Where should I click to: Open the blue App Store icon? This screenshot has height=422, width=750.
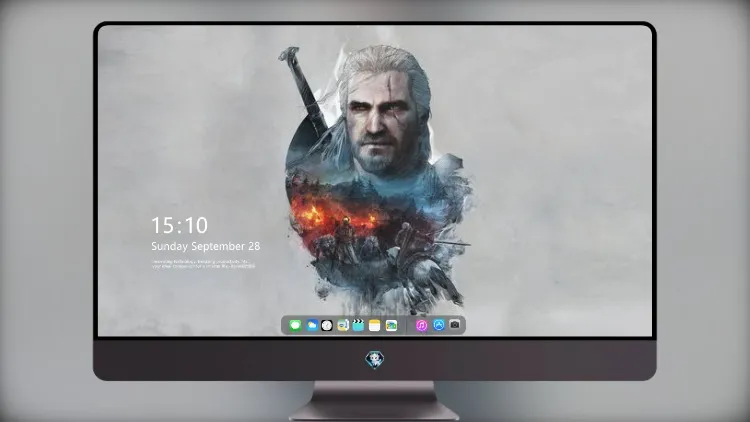(439, 325)
